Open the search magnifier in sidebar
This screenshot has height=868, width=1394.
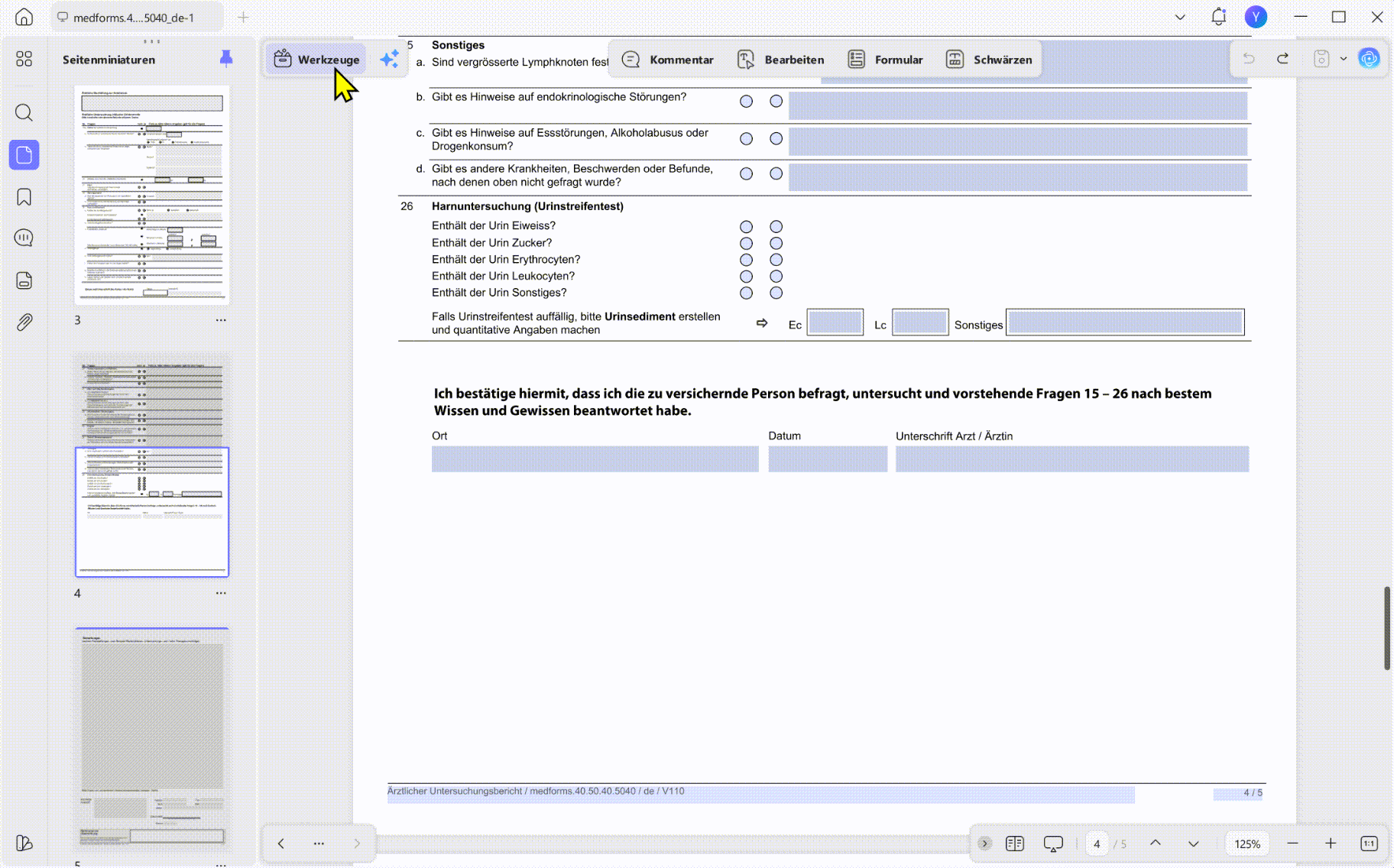click(x=24, y=113)
